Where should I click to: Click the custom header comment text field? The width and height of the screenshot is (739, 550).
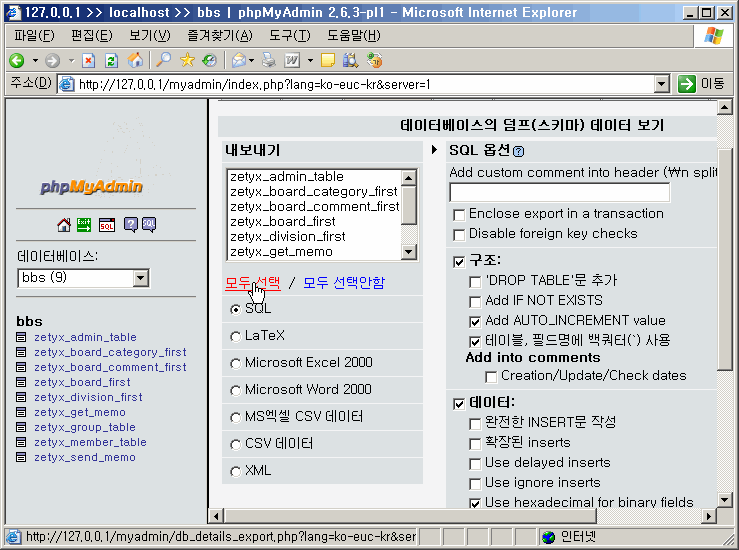[x=559, y=192]
